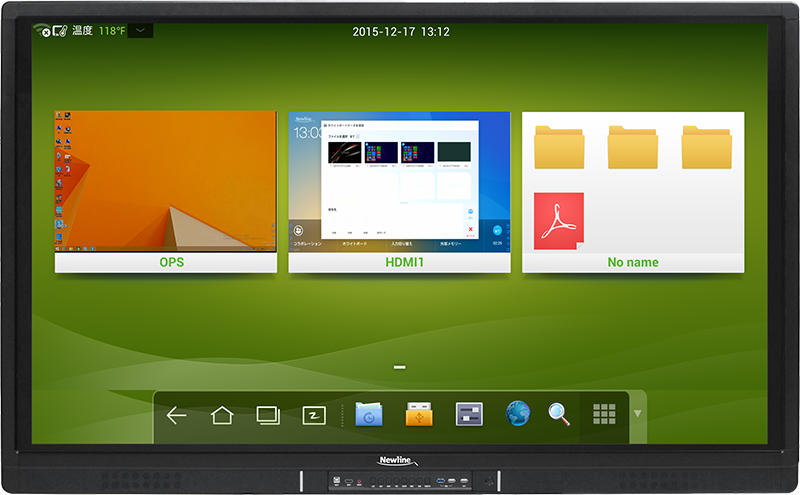Image resolution: width=800 pixels, height=495 pixels.
Task: Tap the back arrow in the bottom dock
Action: (x=177, y=415)
